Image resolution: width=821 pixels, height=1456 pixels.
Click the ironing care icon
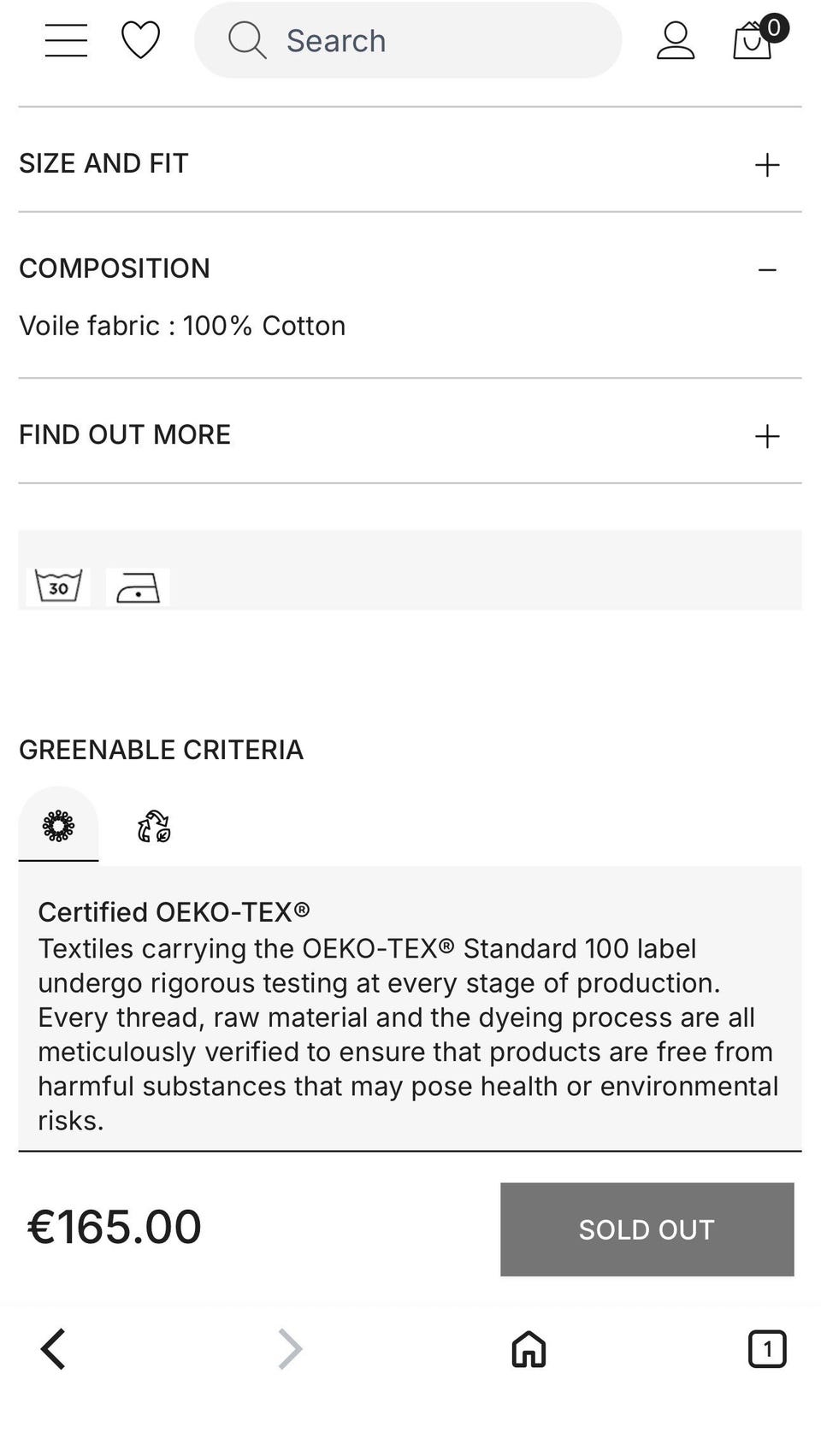pos(138,587)
